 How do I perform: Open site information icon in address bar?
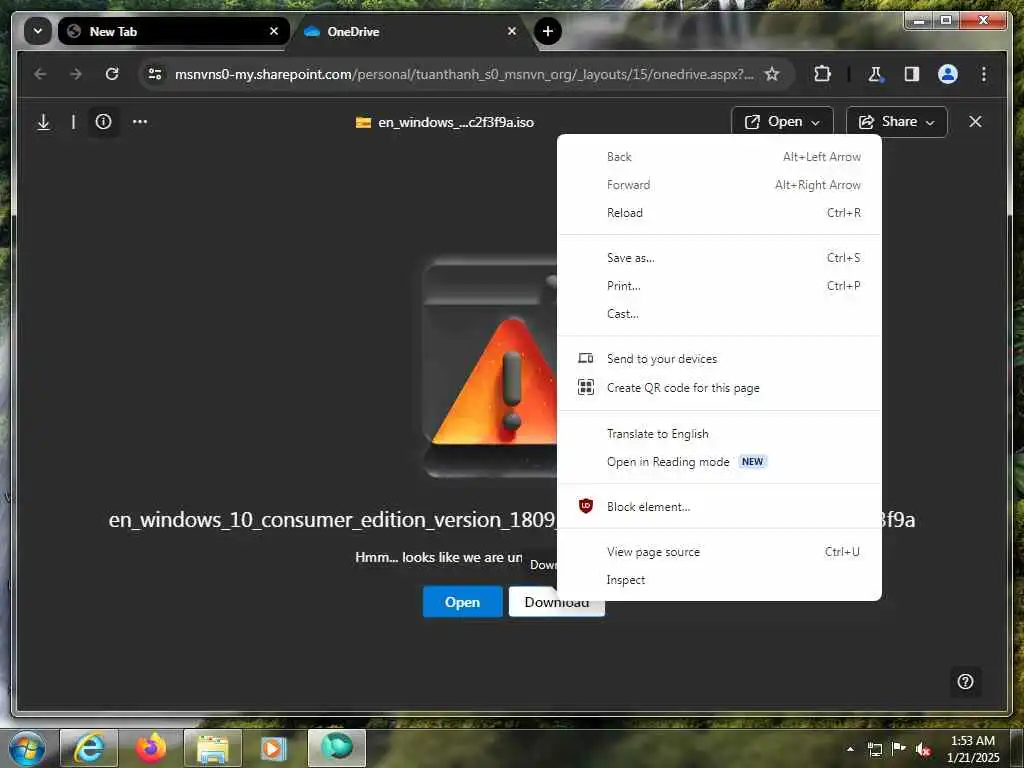click(155, 74)
